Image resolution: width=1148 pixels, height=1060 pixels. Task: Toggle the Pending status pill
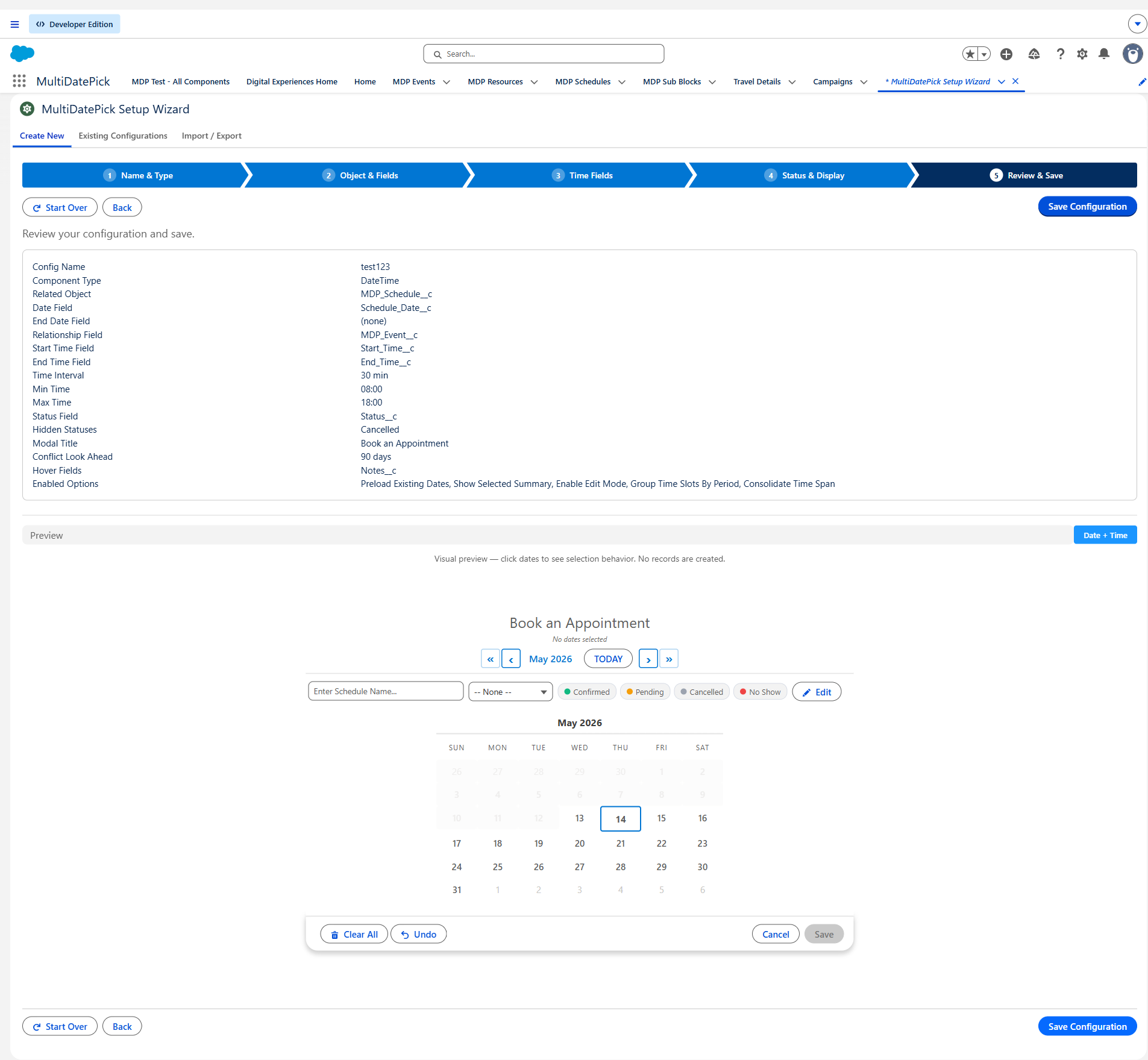click(x=645, y=692)
